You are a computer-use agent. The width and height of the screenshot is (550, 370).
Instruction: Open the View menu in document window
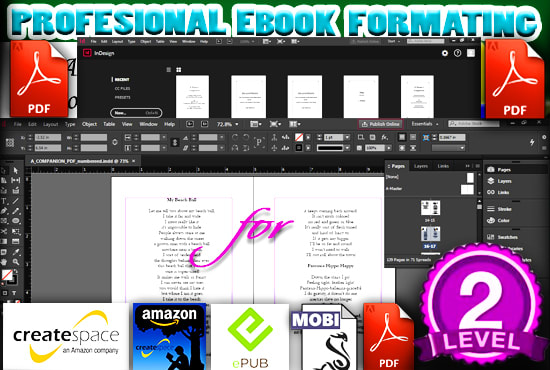pyautogui.click(x=127, y=124)
